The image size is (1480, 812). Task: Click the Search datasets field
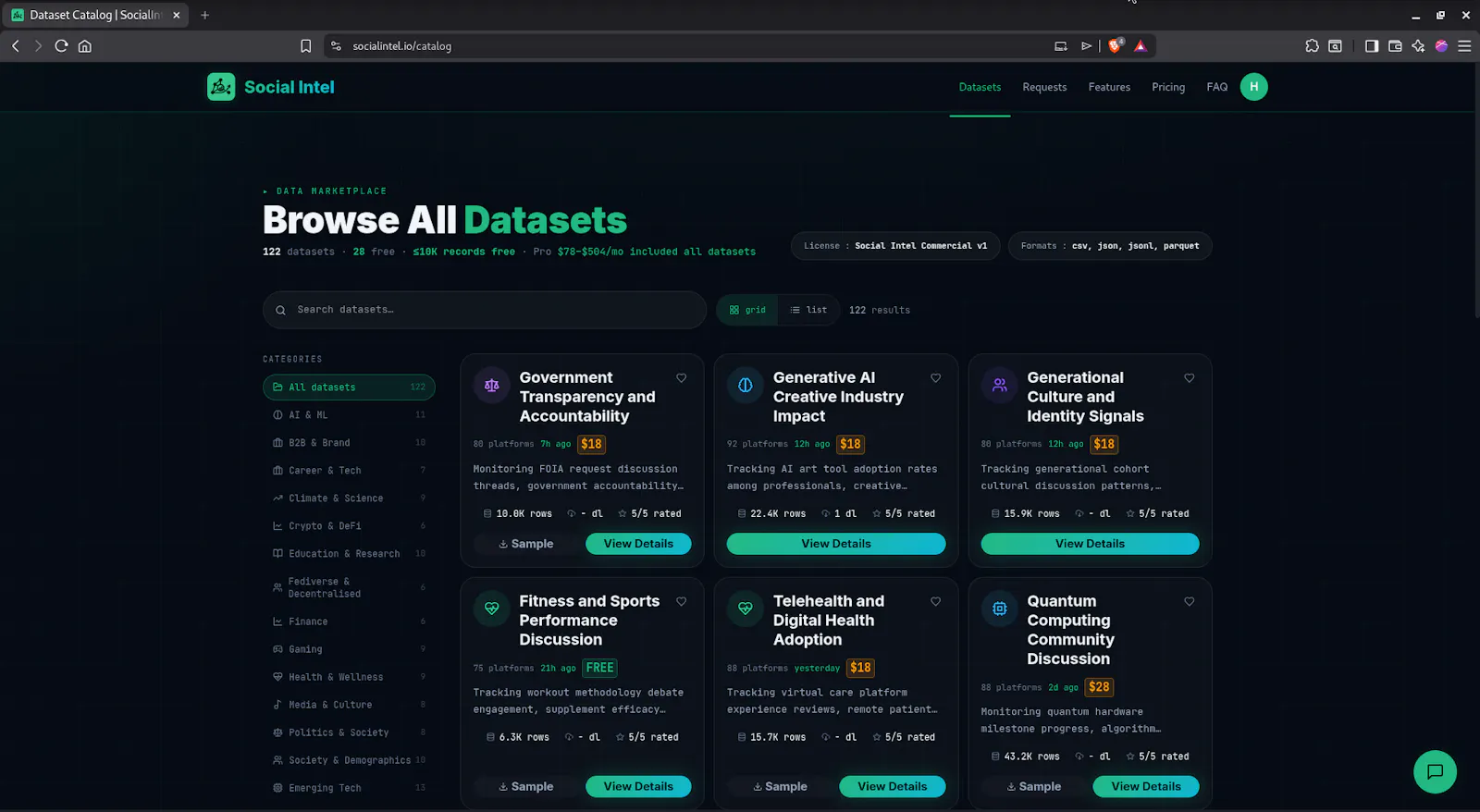(485, 310)
